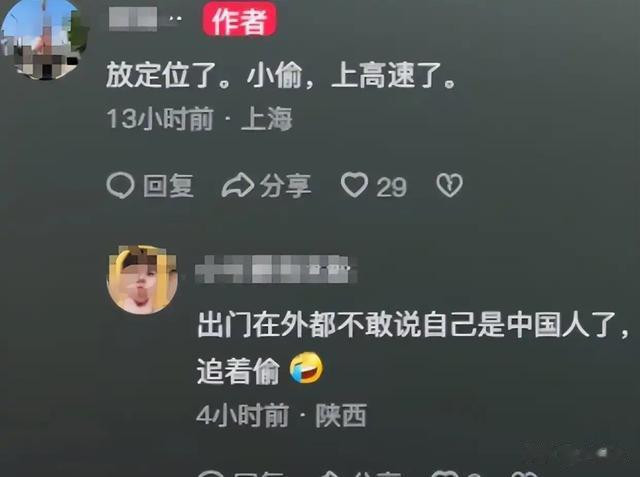Click the share arrow icon
The height and width of the screenshot is (477, 640).
pos(238,185)
